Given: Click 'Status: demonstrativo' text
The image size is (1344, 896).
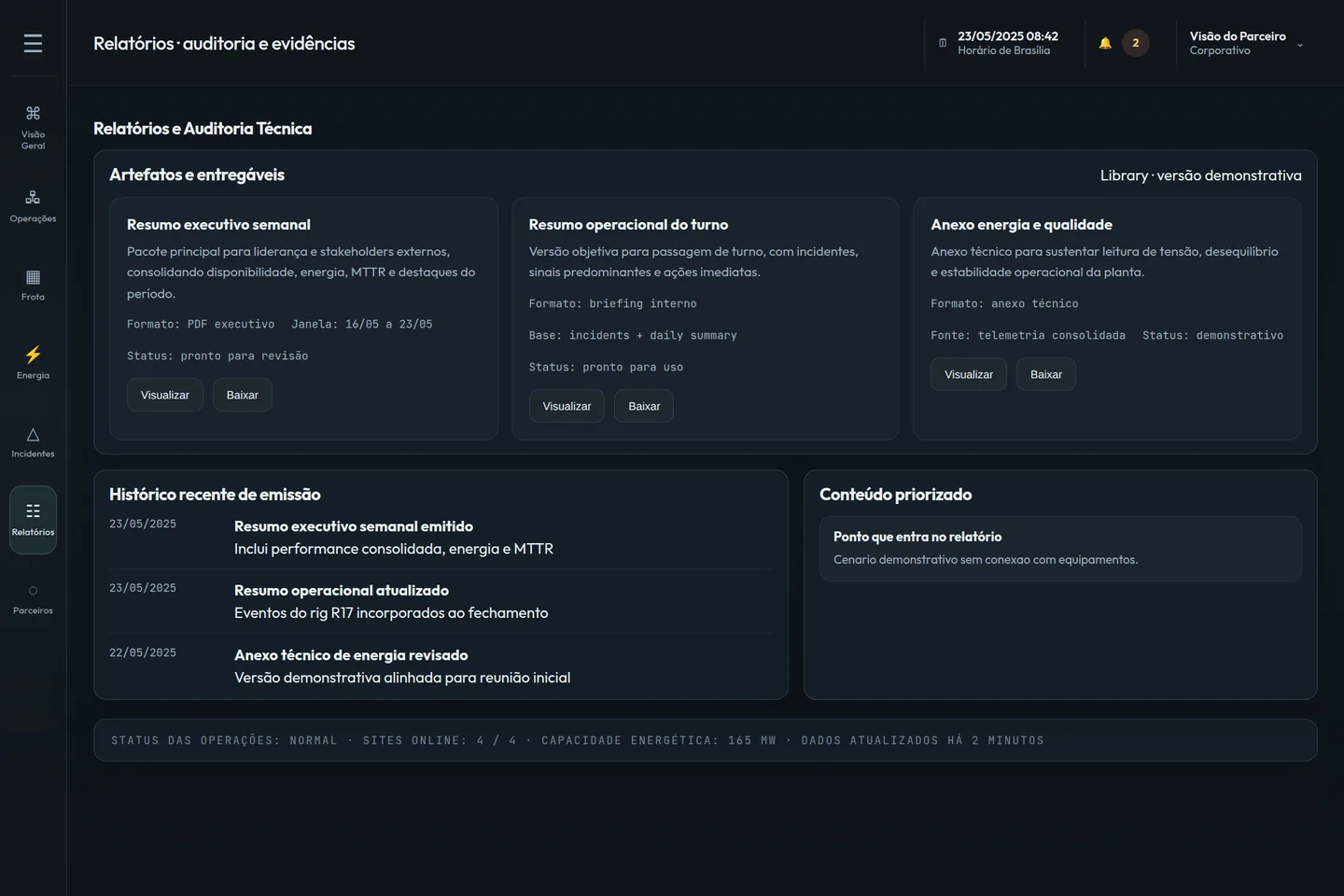Looking at the screenshot, I should [x=1213, y=335].
